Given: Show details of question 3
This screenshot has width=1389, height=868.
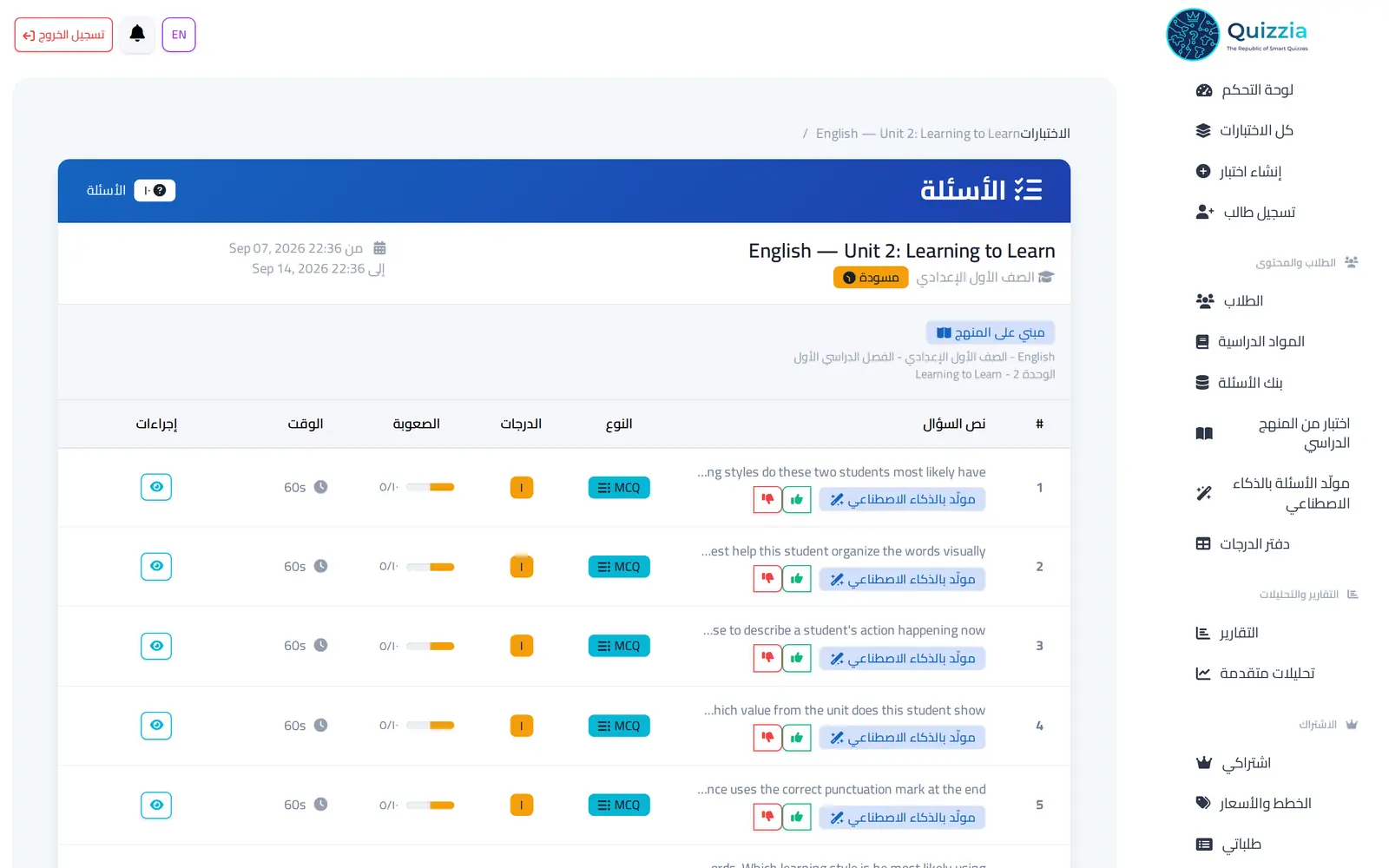Looking at the screenshot, I should 156,646.
